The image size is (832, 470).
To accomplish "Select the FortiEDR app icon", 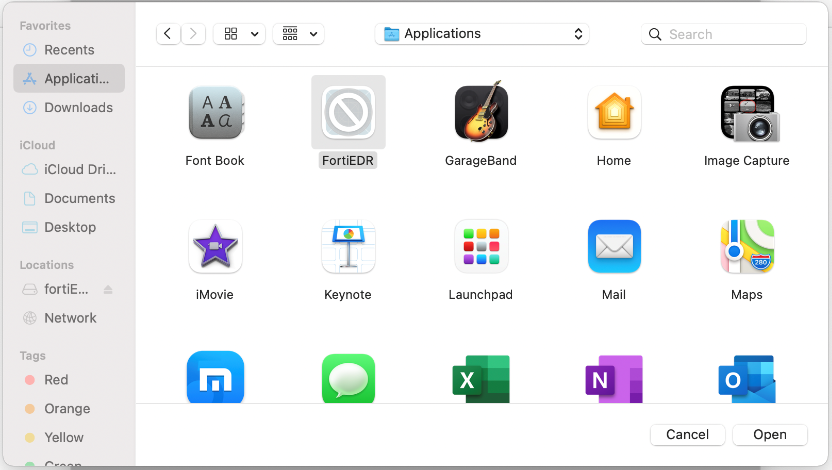I will [x=348, y=112].
